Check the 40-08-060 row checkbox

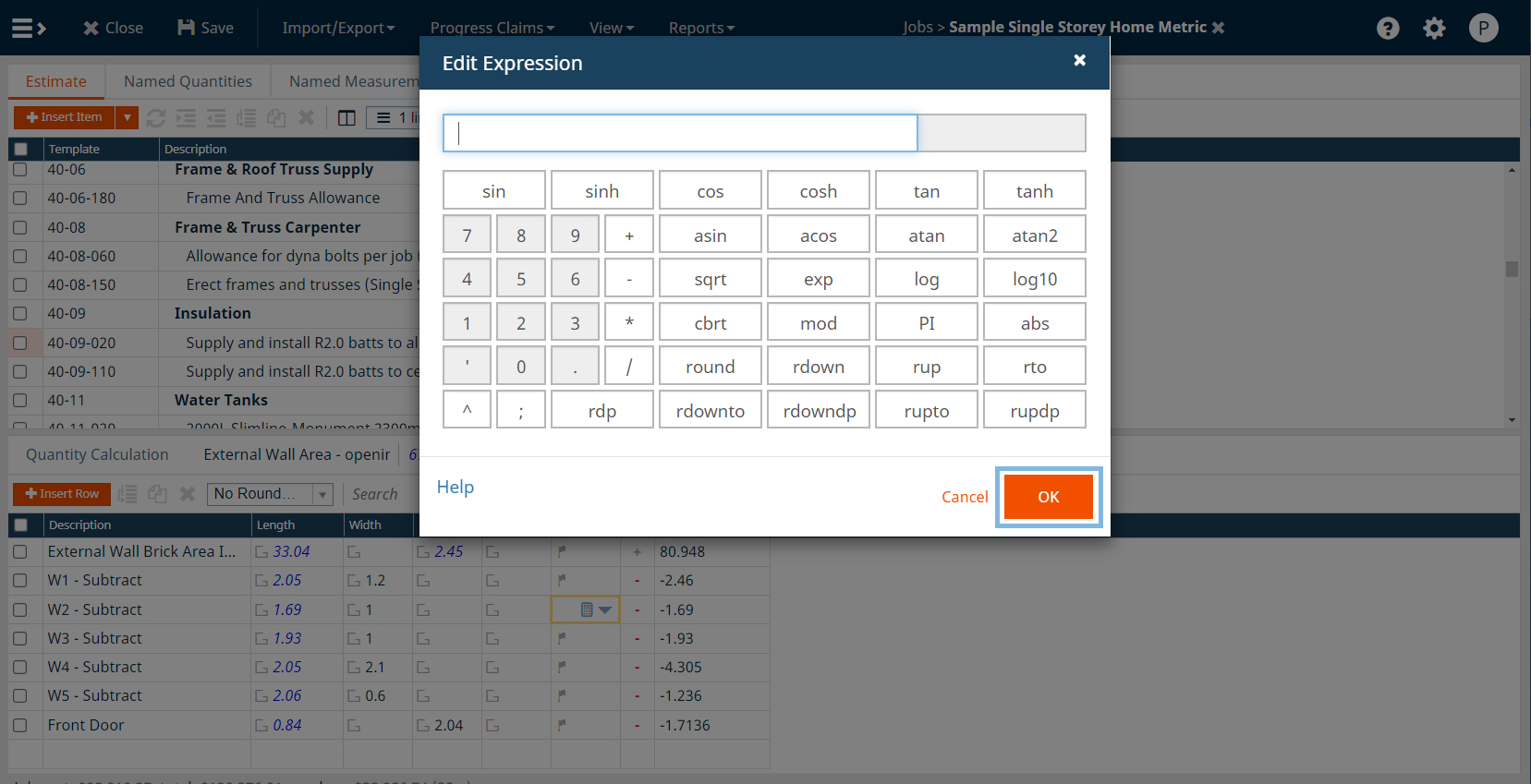20,256
